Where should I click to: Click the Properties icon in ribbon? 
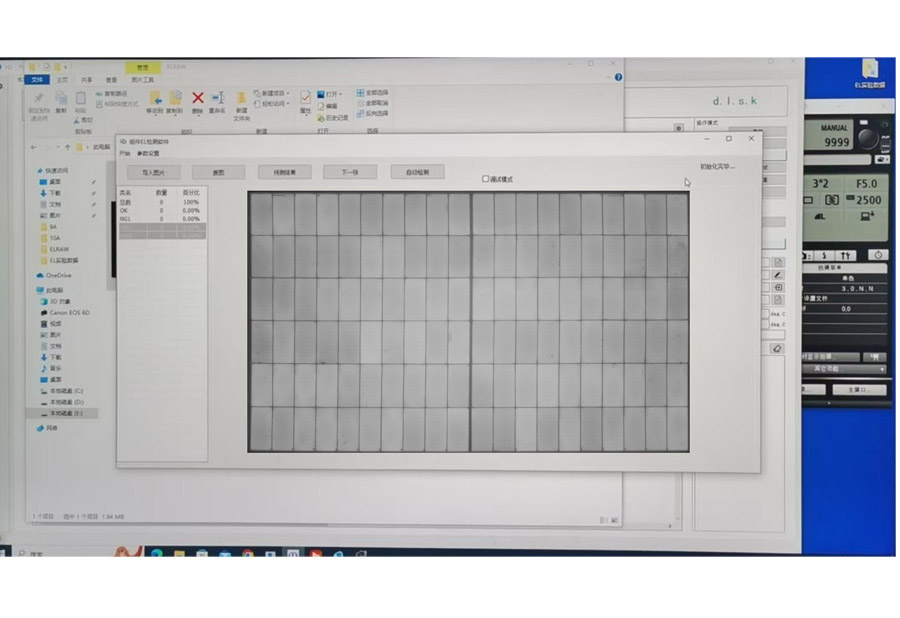point(306,98)
